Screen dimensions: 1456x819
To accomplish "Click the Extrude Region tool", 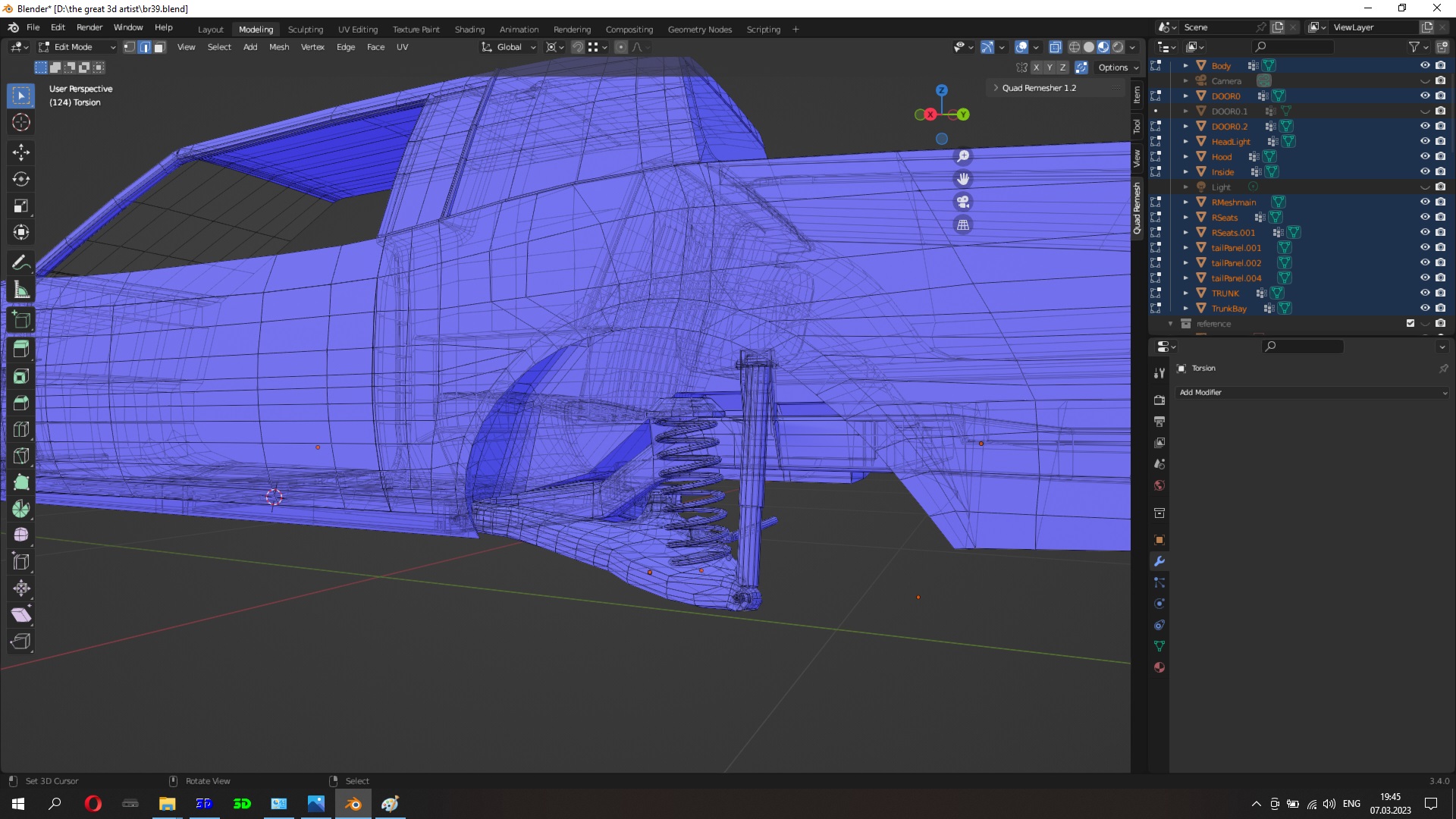I will (20, 349).
